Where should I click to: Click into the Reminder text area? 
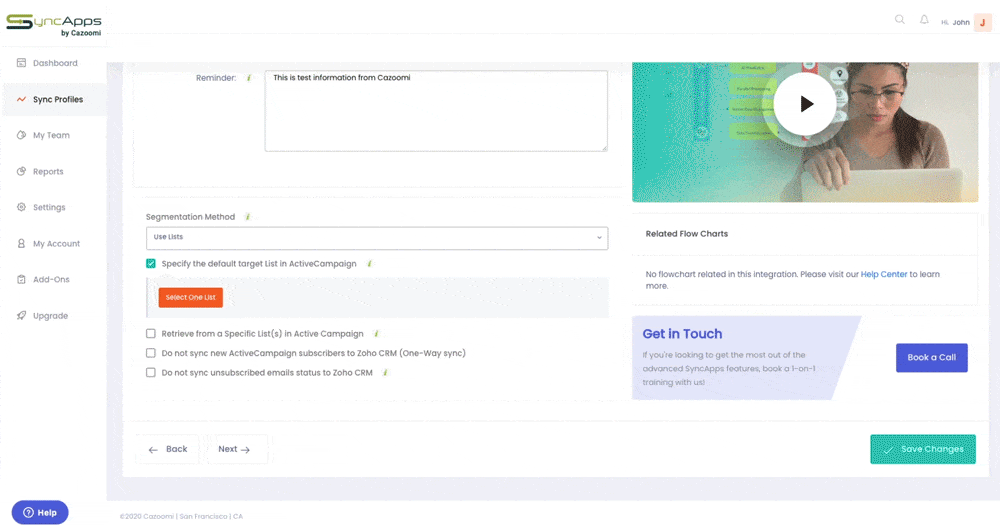pos(436,111)
